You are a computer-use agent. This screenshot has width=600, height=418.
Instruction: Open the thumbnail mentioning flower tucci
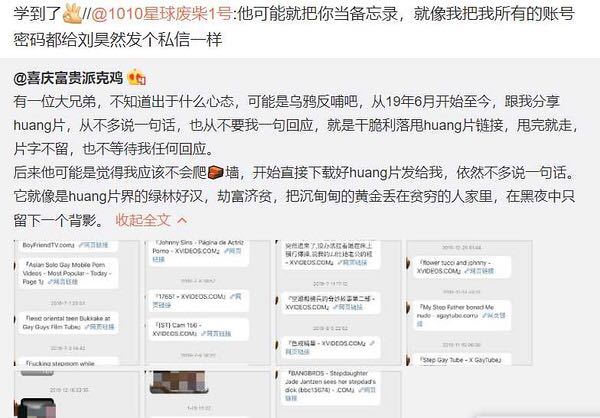click(x=470, y=302)
